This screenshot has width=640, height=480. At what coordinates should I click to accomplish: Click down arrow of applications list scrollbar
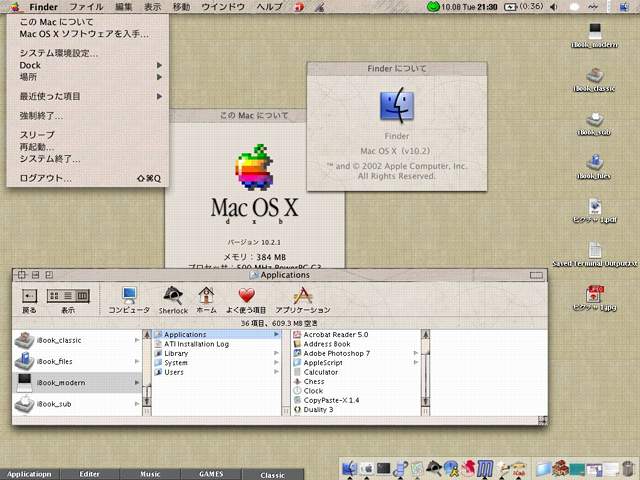(x=425, y=401)
